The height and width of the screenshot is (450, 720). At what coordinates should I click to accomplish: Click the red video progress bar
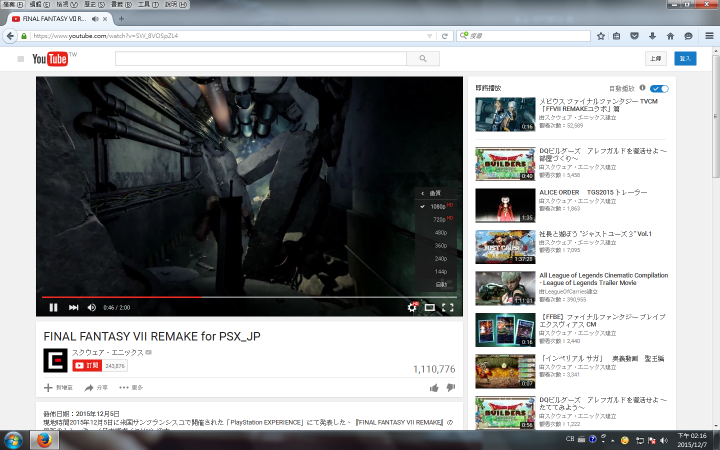(x=122, y=297)
